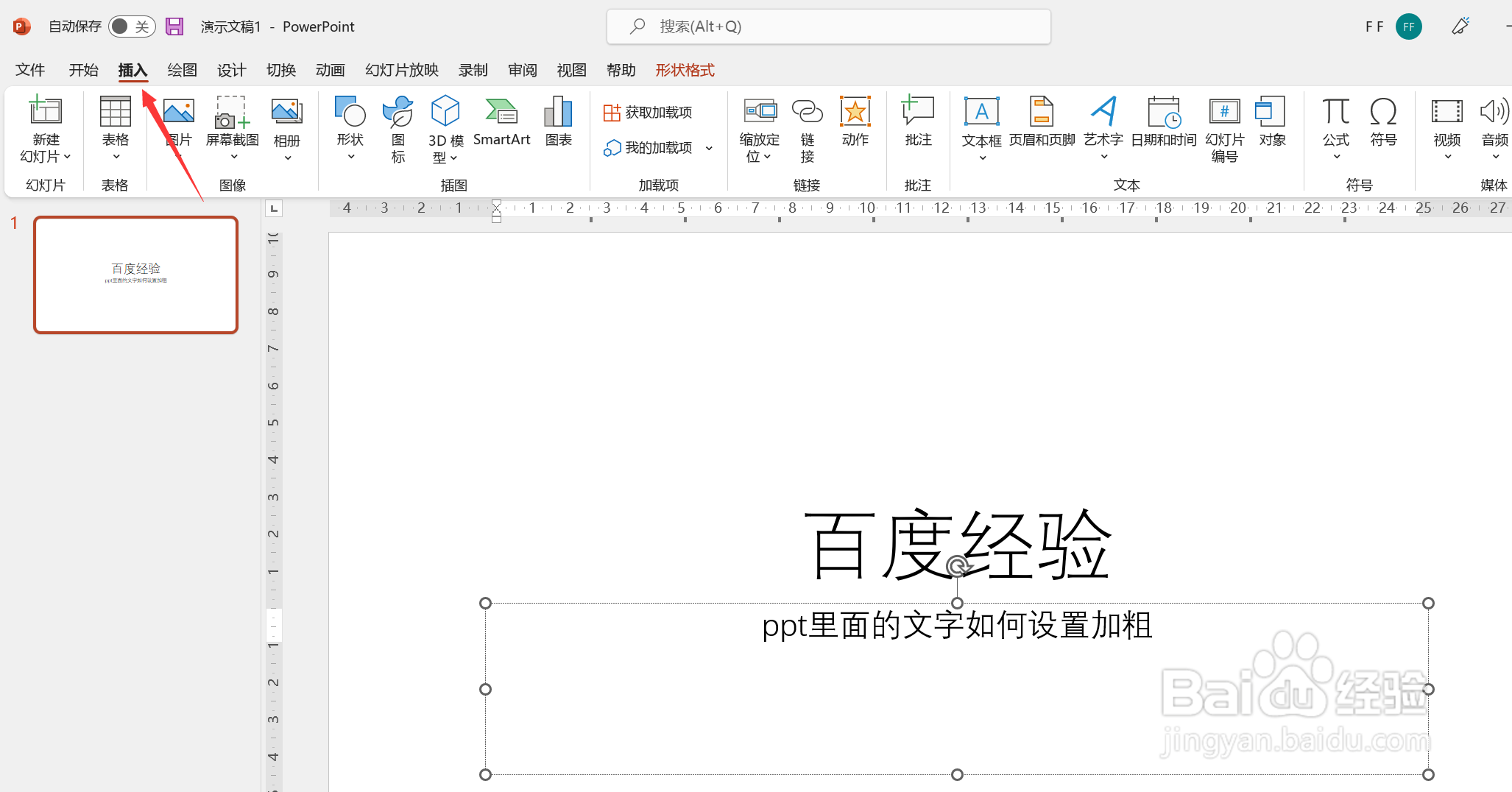The image size is (1512, 792).
Task: Expand the 3D 模型 dropdown arrow
Action: tap(454, 158)
